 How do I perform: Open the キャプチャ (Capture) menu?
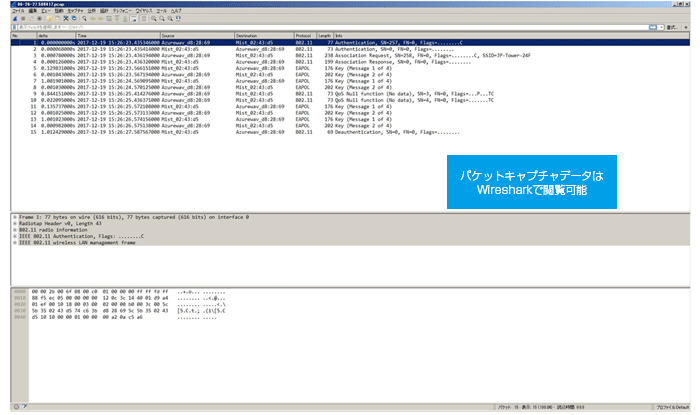pyautogui.click(x=75, y=11)
